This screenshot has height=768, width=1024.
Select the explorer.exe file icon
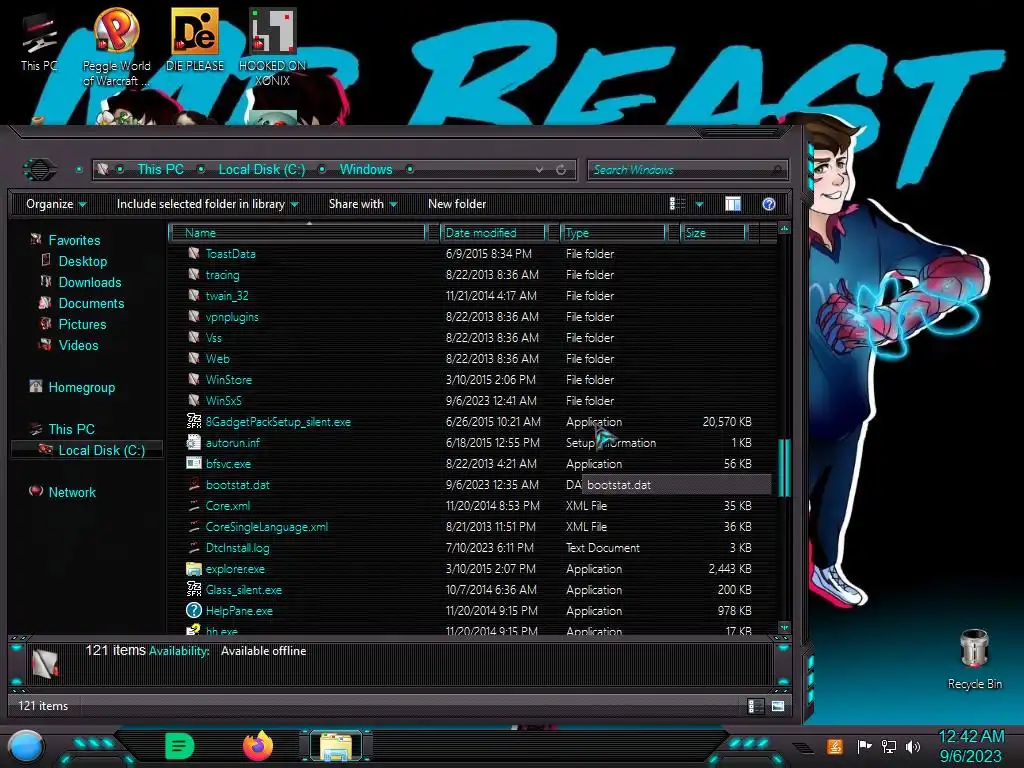pos(194,568)
